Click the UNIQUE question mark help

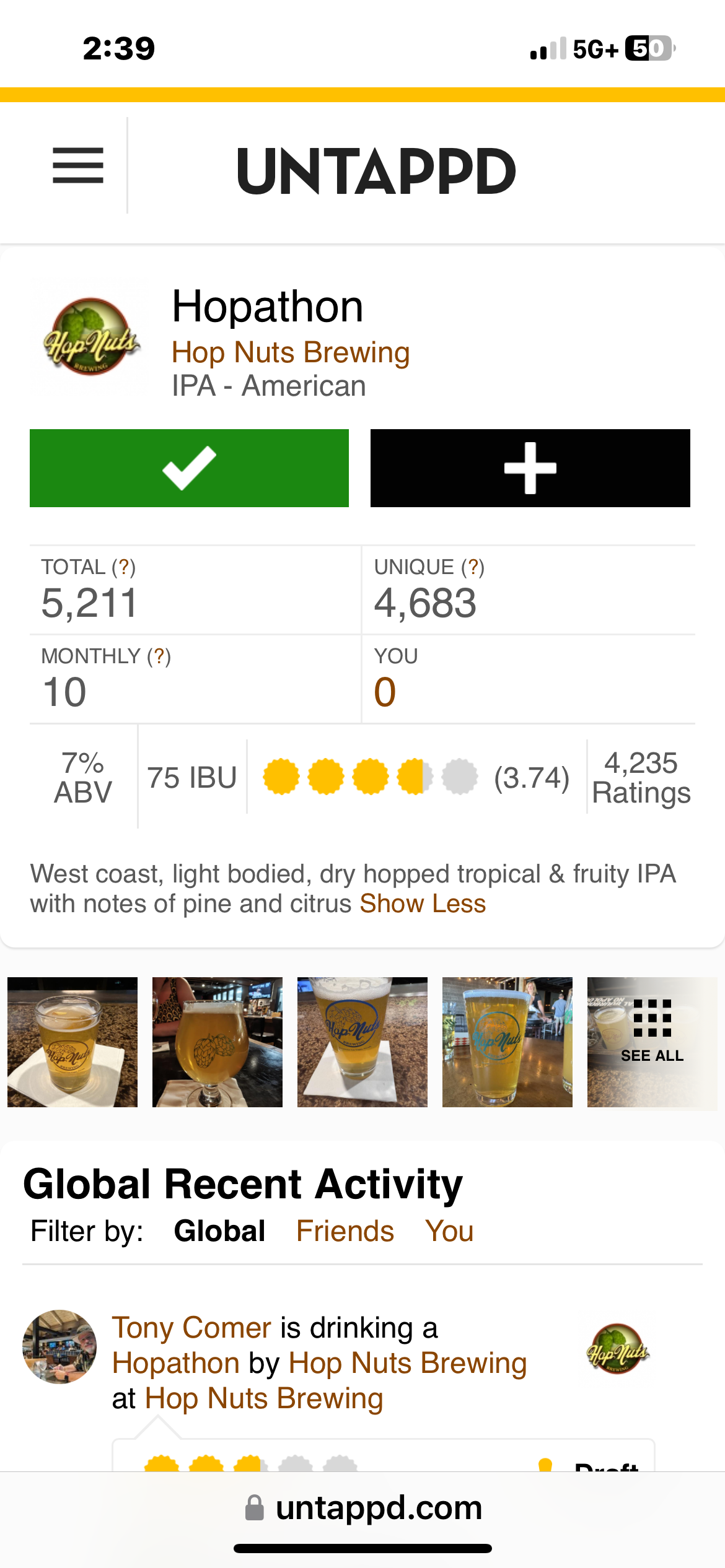pyautogui.click(x=473, y=567)
